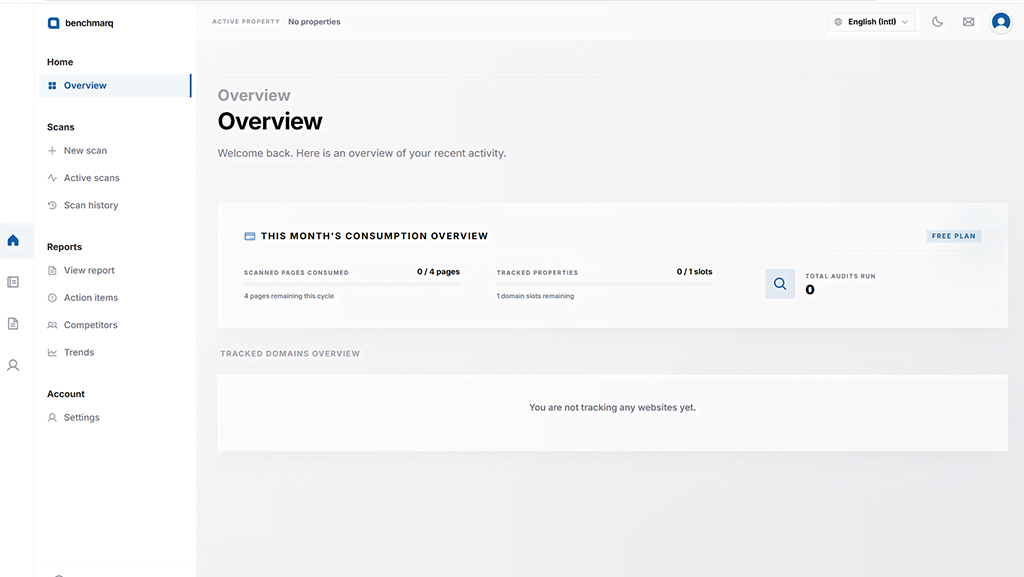Click the 'Reports' sidebar section header

coord(64,247)
